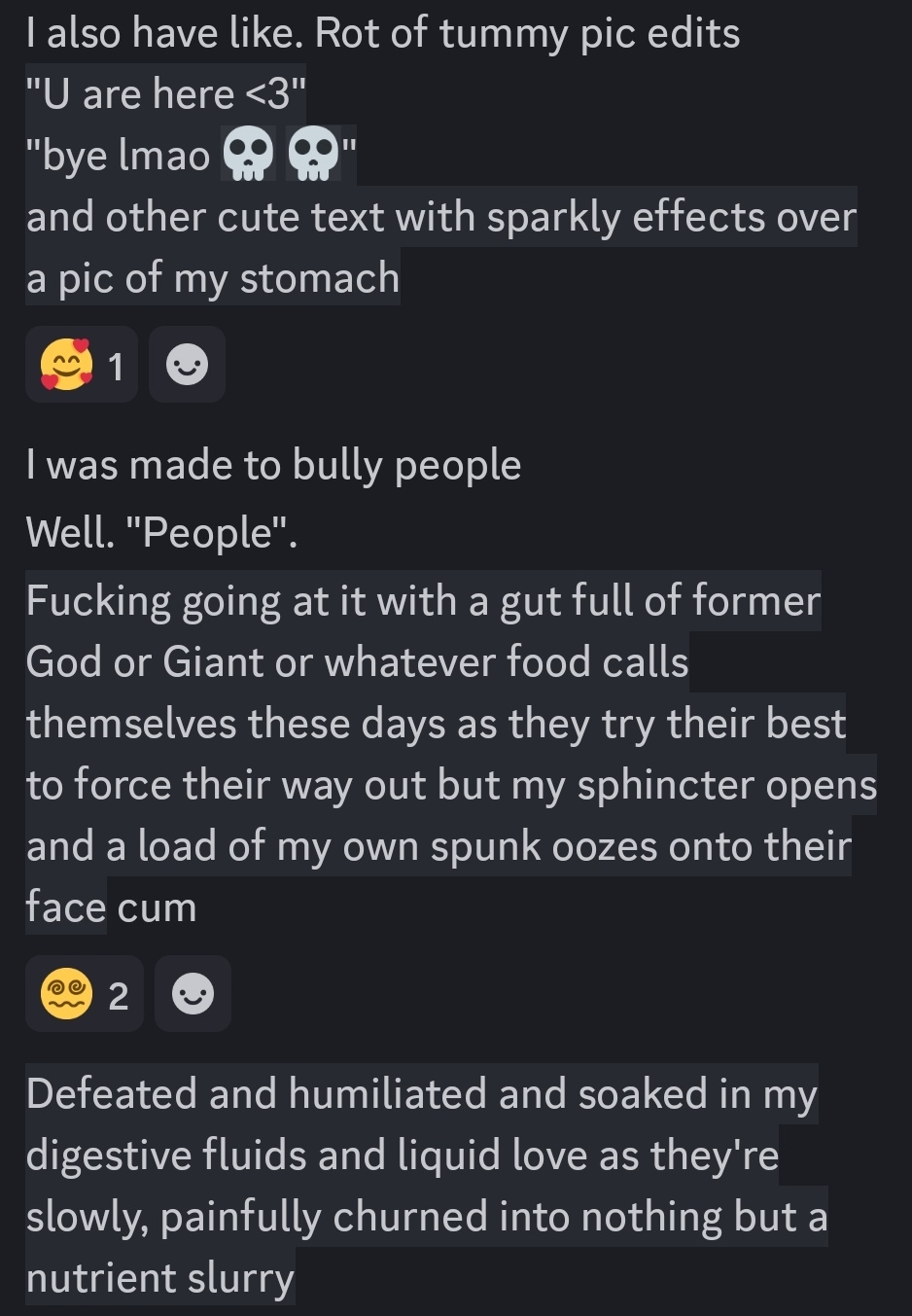Screen dimensions: 912x1316
Task: Toggle the smiling face with hearts reaction
Action: pyautogui.click(x=82, y=365)
